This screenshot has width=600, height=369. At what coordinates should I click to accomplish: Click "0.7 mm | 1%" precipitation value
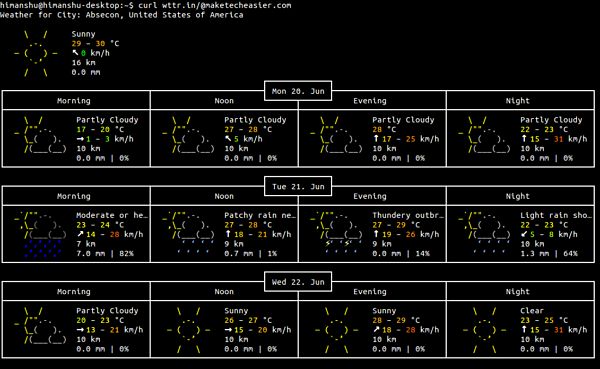tap(251, 253)
